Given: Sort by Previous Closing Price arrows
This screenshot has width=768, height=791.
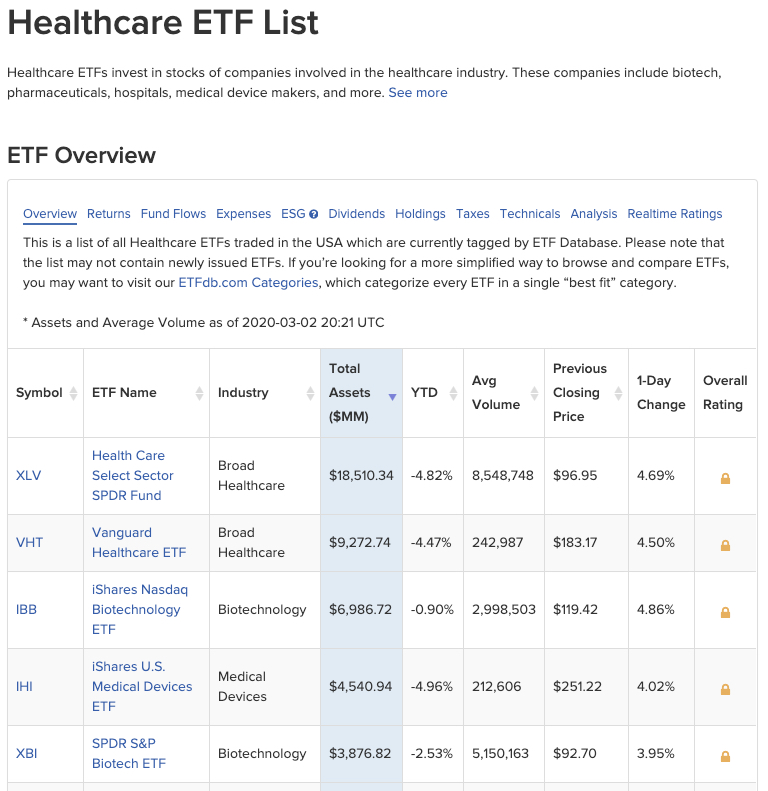Looking at the screenshot, I should [618, 393].
